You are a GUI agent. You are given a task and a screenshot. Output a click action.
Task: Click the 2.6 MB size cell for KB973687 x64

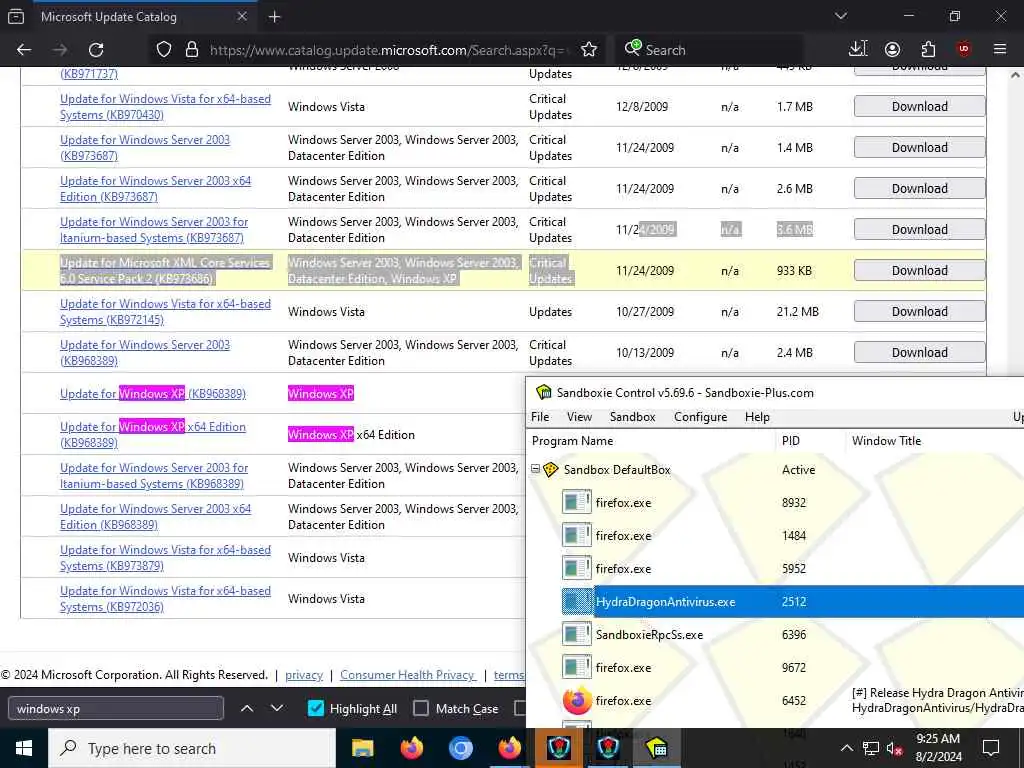tap(795, 189)
